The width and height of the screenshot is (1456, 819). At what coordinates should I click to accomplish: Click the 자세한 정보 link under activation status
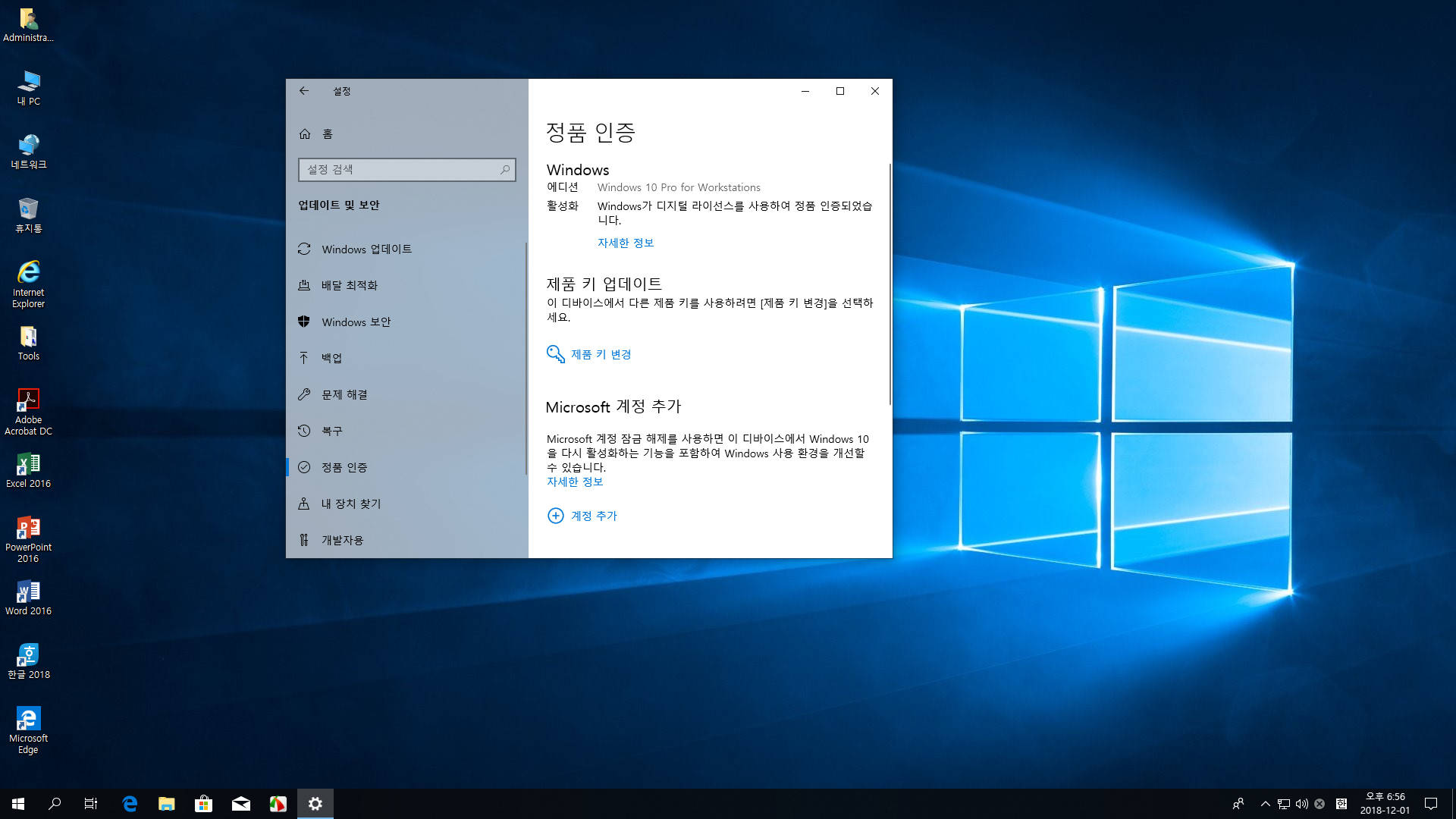(626, 243)
